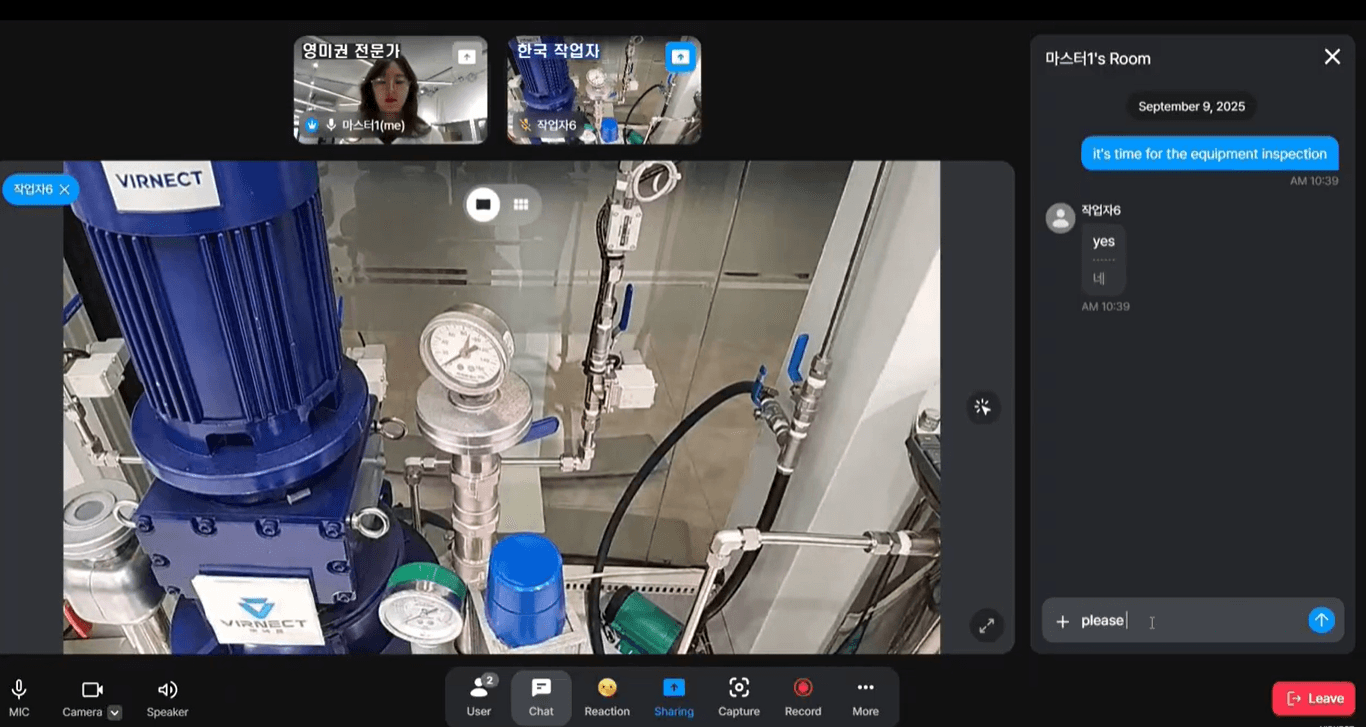Click the "yes" reply from 작업자6
The height and width of the screenshot is (727, 1366).
pos(1103,241)
